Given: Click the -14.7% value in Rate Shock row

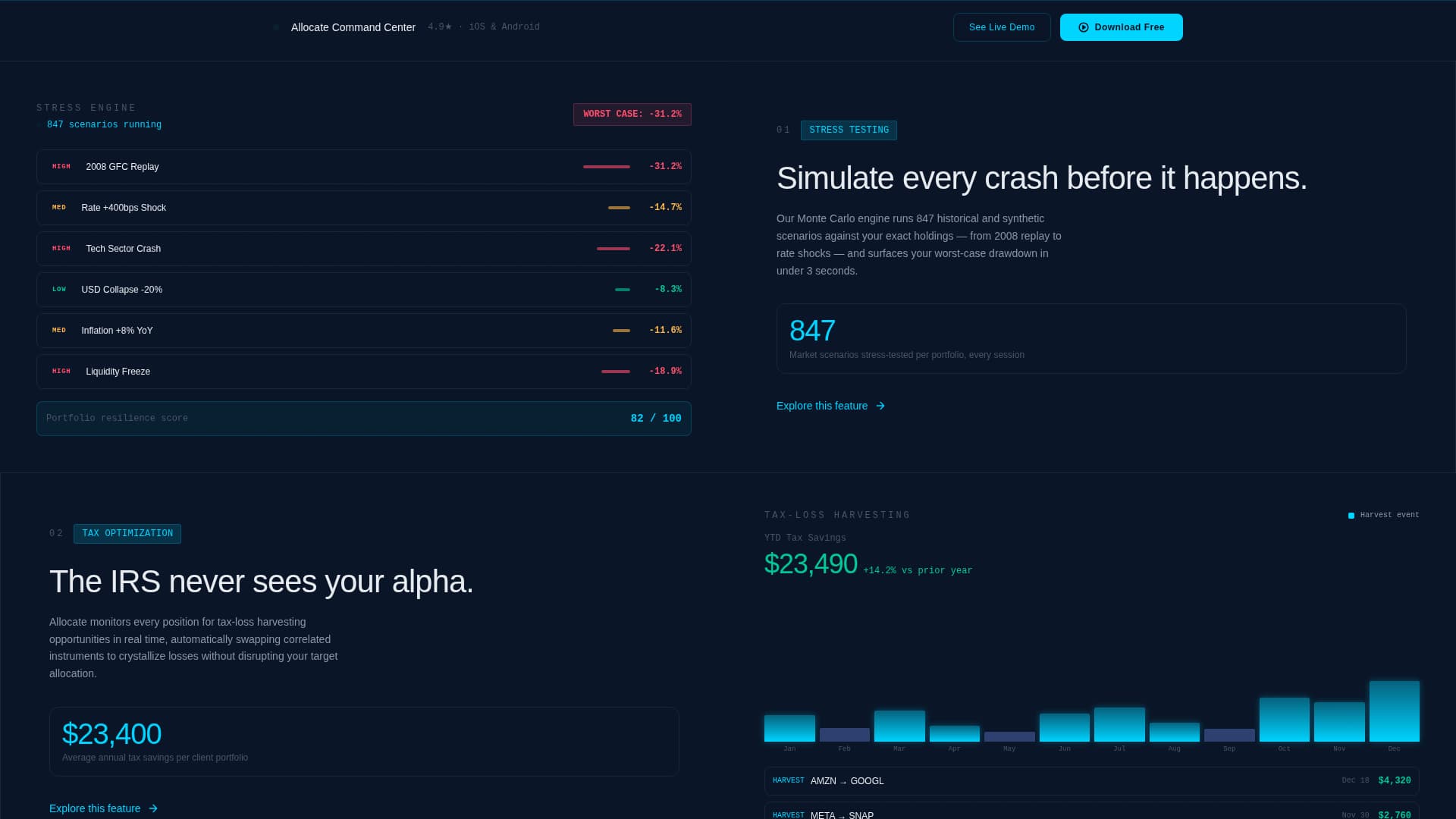Looking at the screenshot, I should (665, 208).
